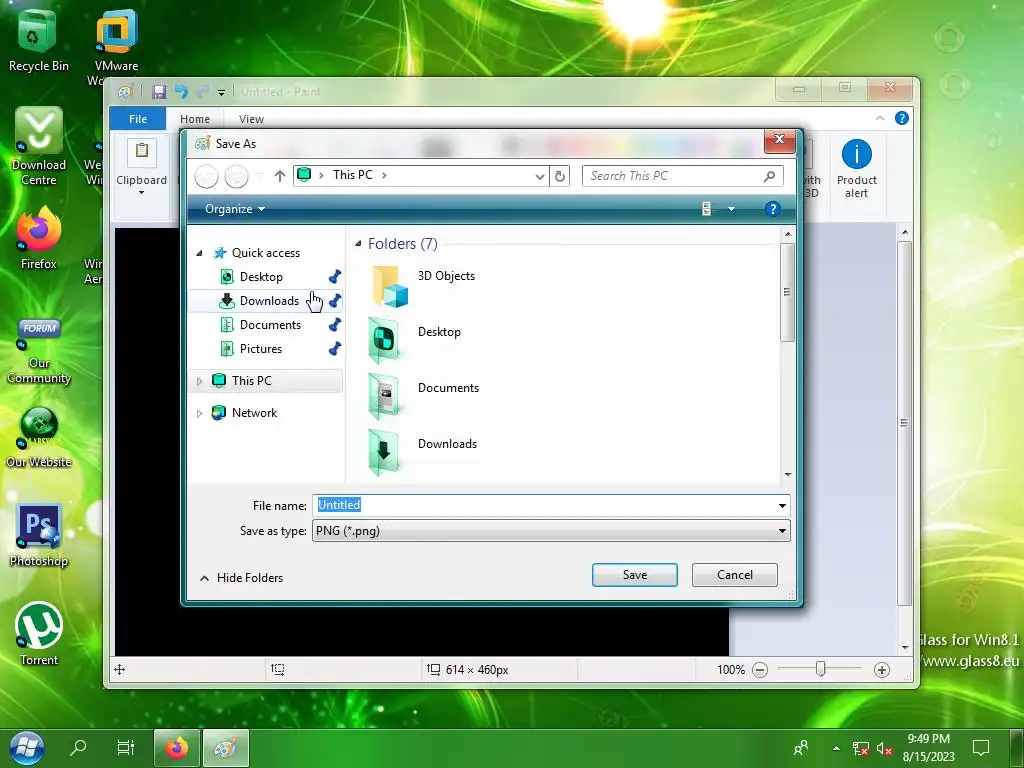Click Paint taskbar button
This screenshot has width=1024, height=768.
tap(226, 748)
